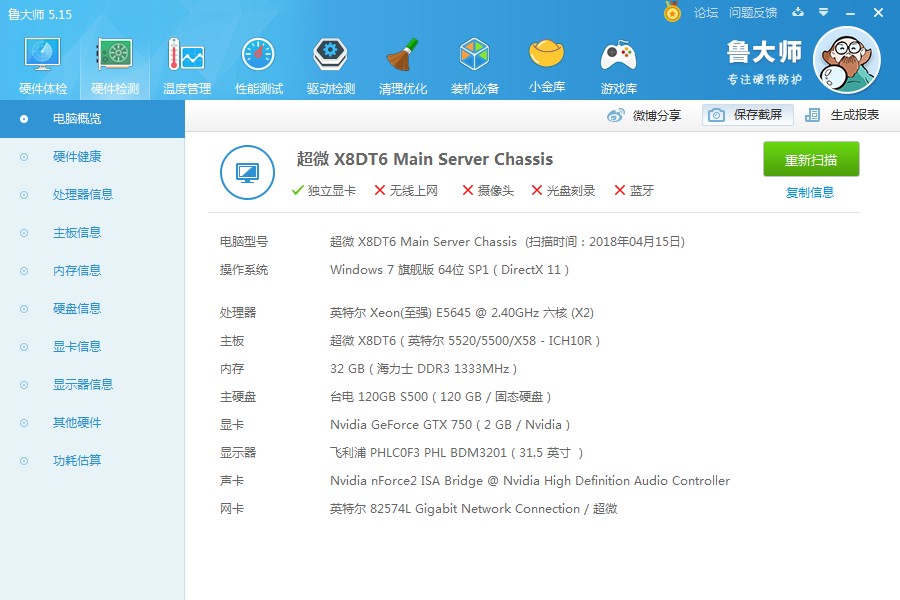Click the 鲁大师 mascot avatar
The image size is (900, 600).
(x=846, y=60)
